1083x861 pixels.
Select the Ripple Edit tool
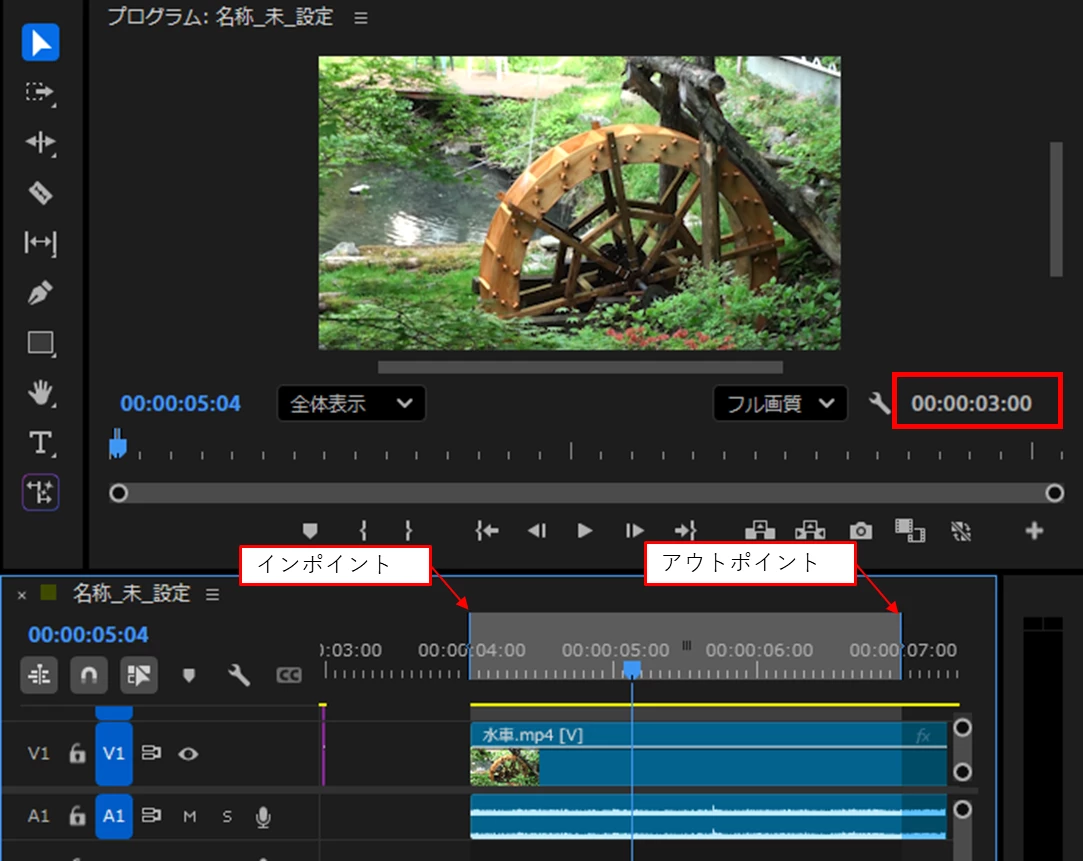coord(40,142)
